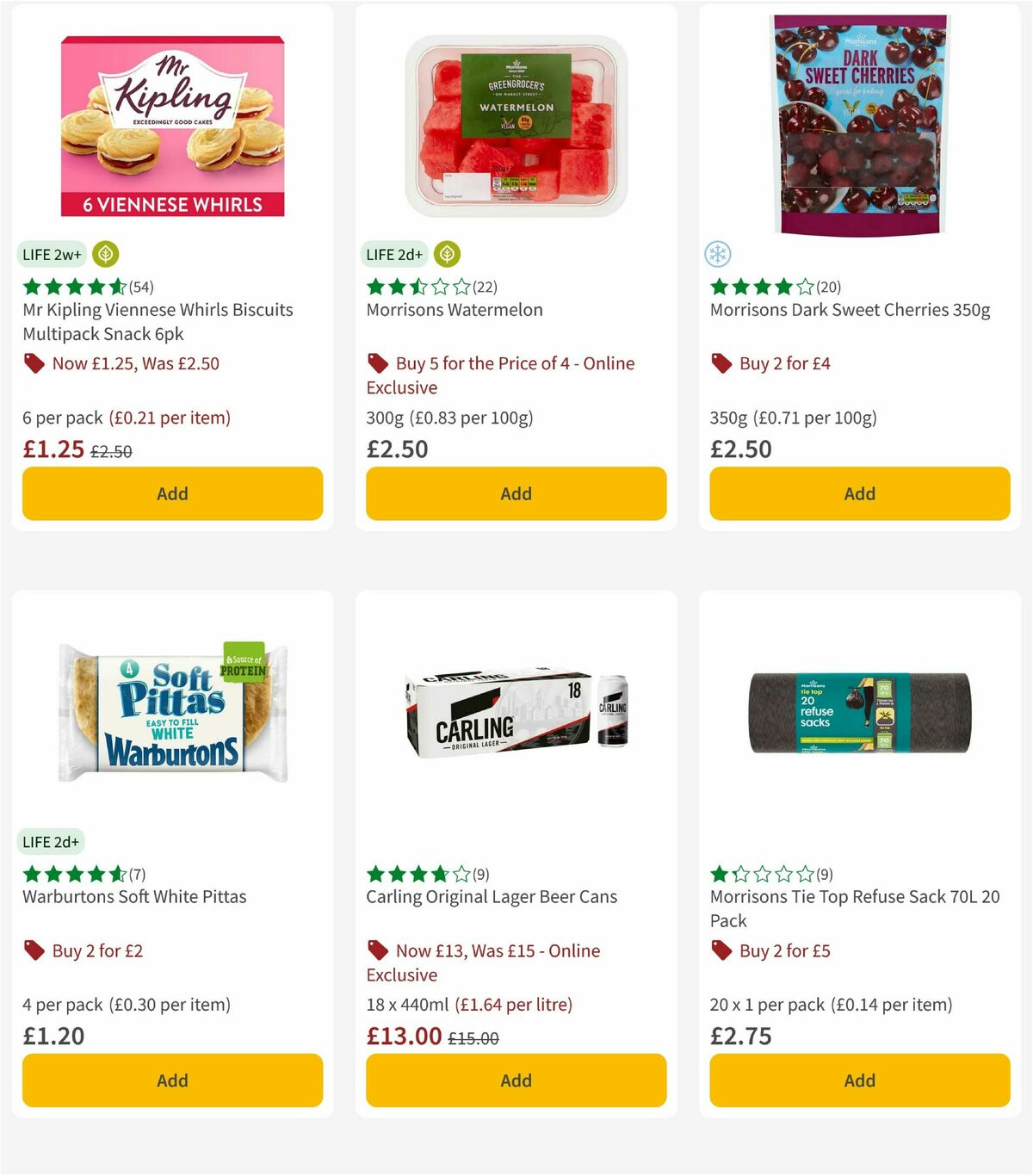Click the one-star rating on the refuse sack listing
The image size is (1033, 1176).
coord(760,874)
